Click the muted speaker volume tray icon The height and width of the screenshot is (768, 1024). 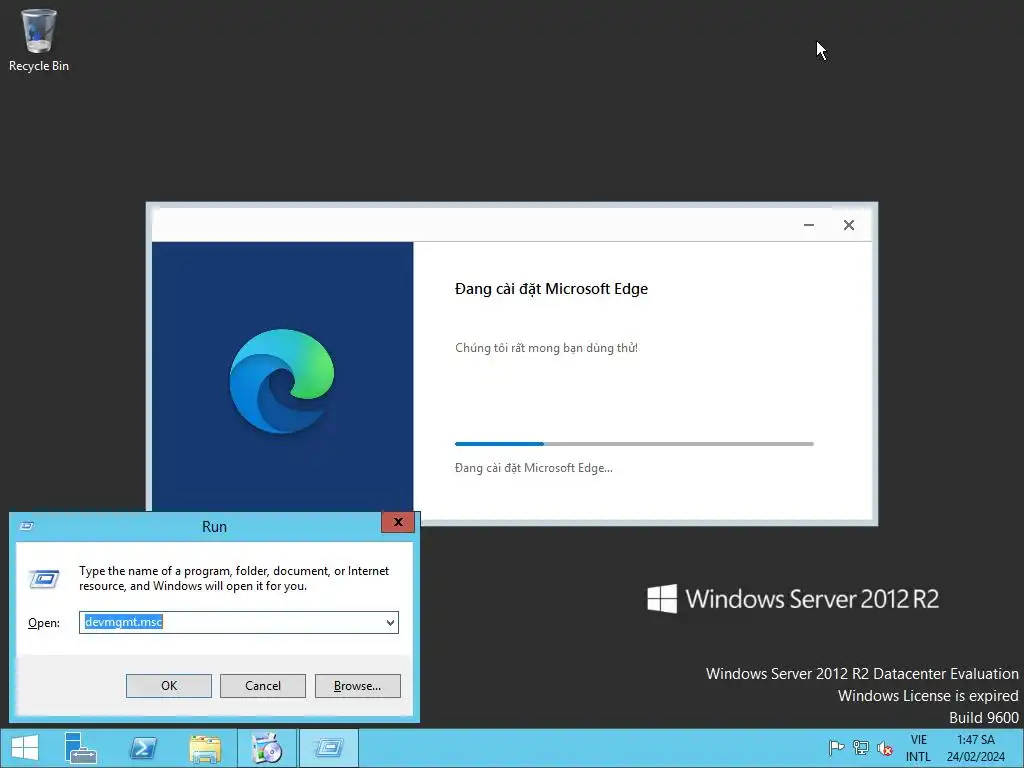[885, 748]
